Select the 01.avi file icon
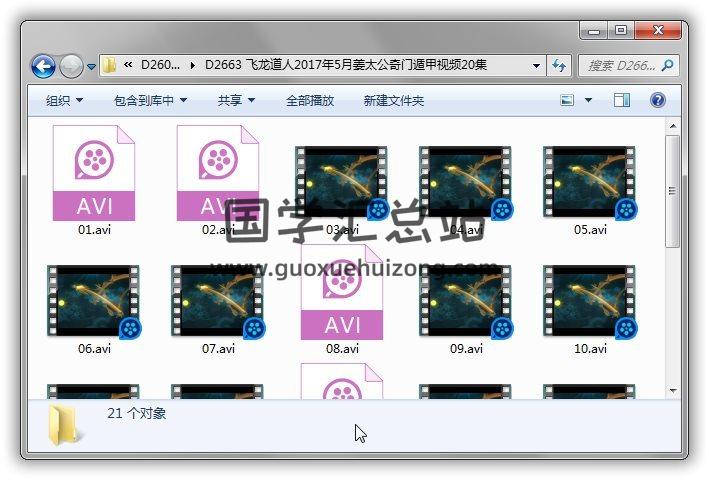 click(94, 173)
